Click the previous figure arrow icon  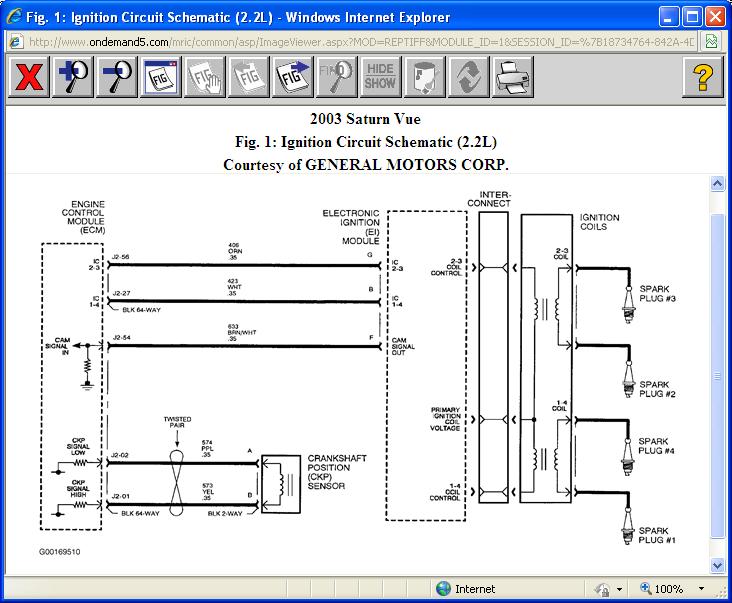[x=249, y=77]
